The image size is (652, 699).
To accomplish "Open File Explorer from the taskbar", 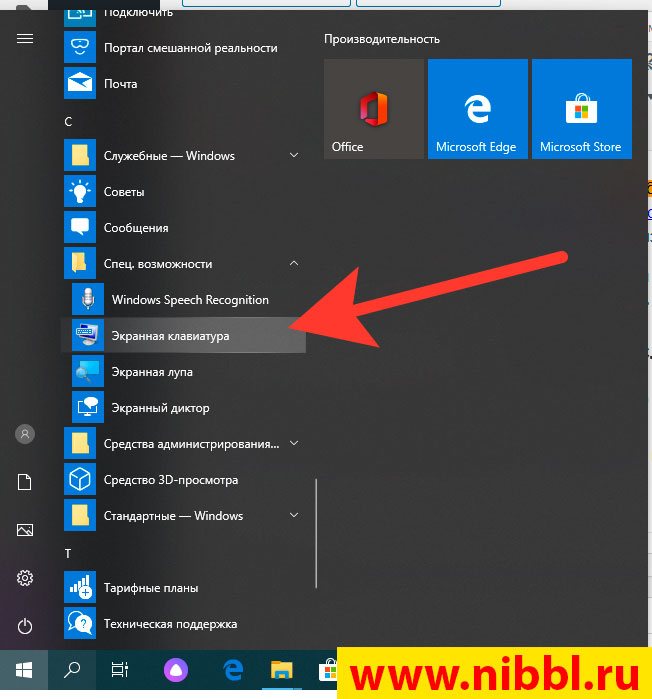I will [x=281, y=670].
